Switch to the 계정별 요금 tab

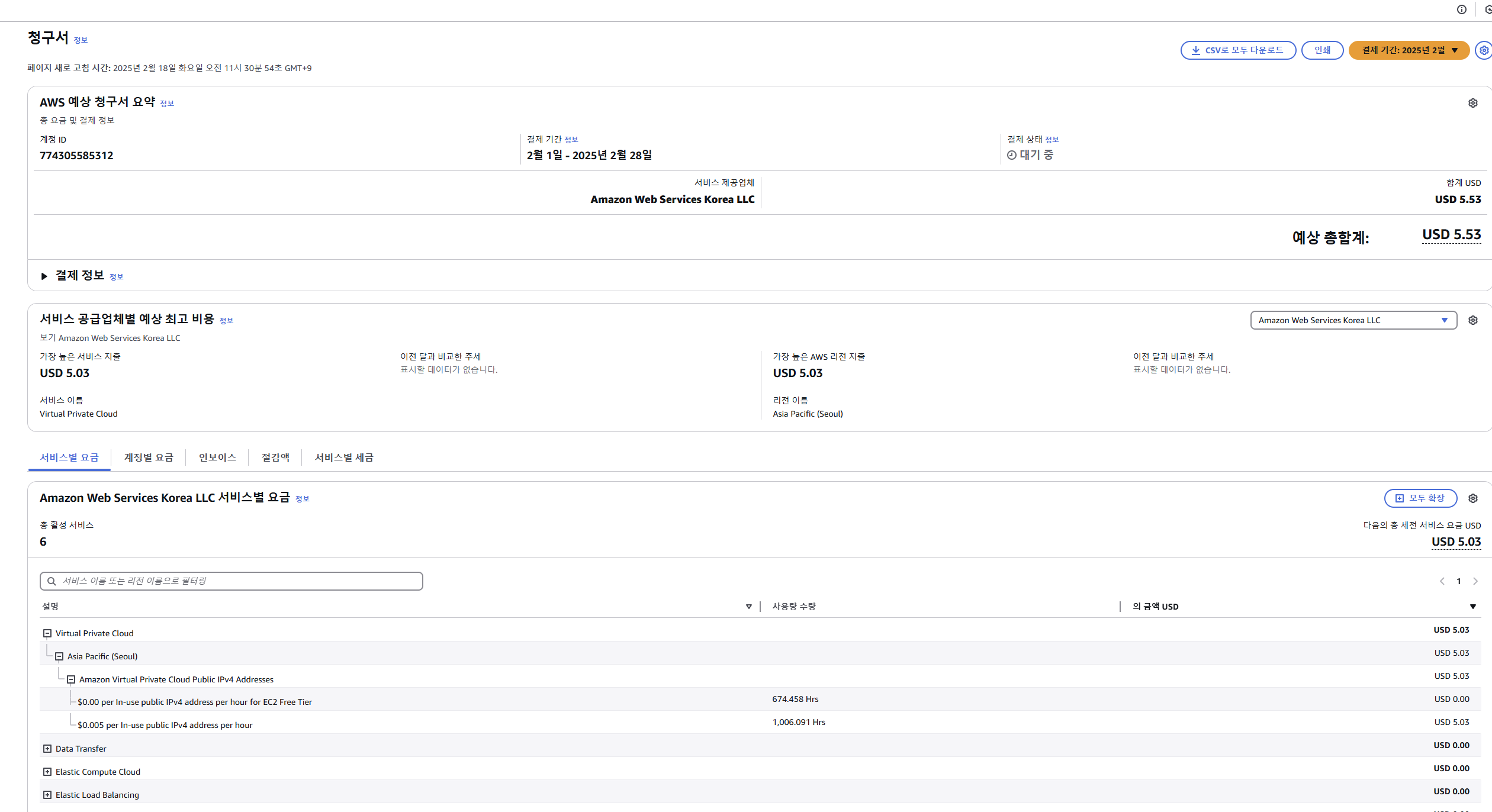tap(149, 457)
